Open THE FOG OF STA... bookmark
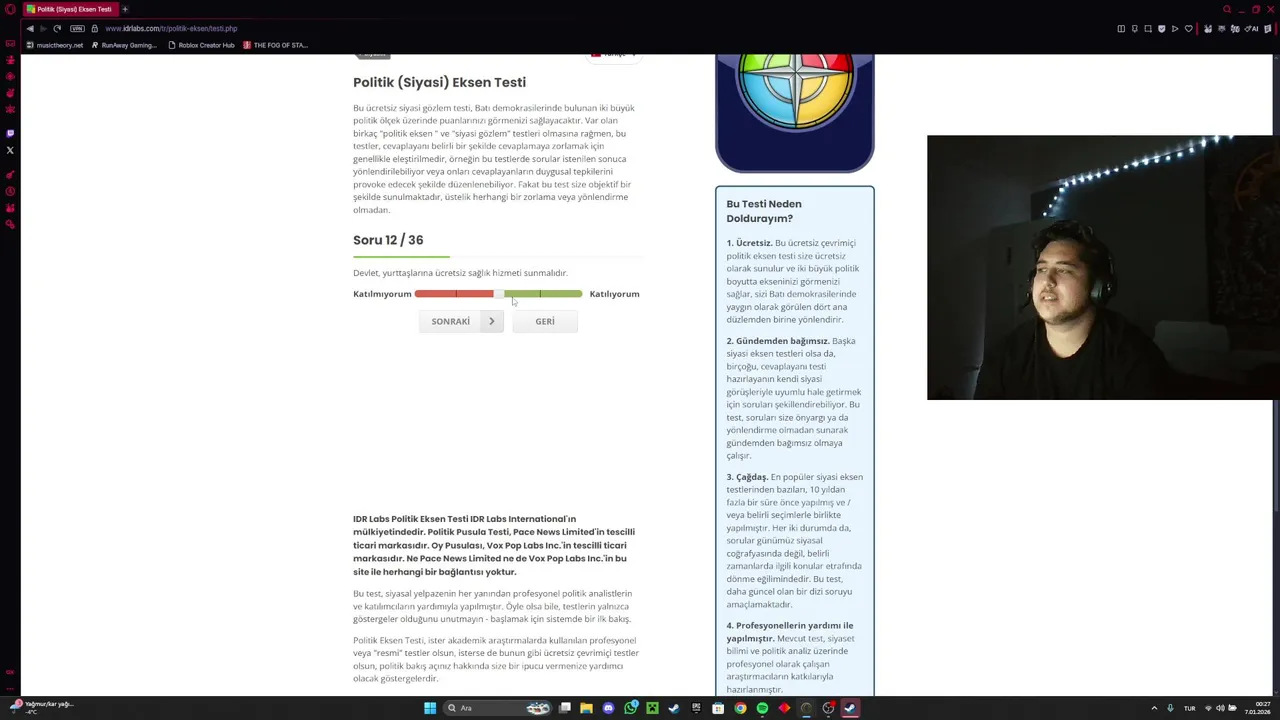This screenshot has width=1280, height=720. 275,45
